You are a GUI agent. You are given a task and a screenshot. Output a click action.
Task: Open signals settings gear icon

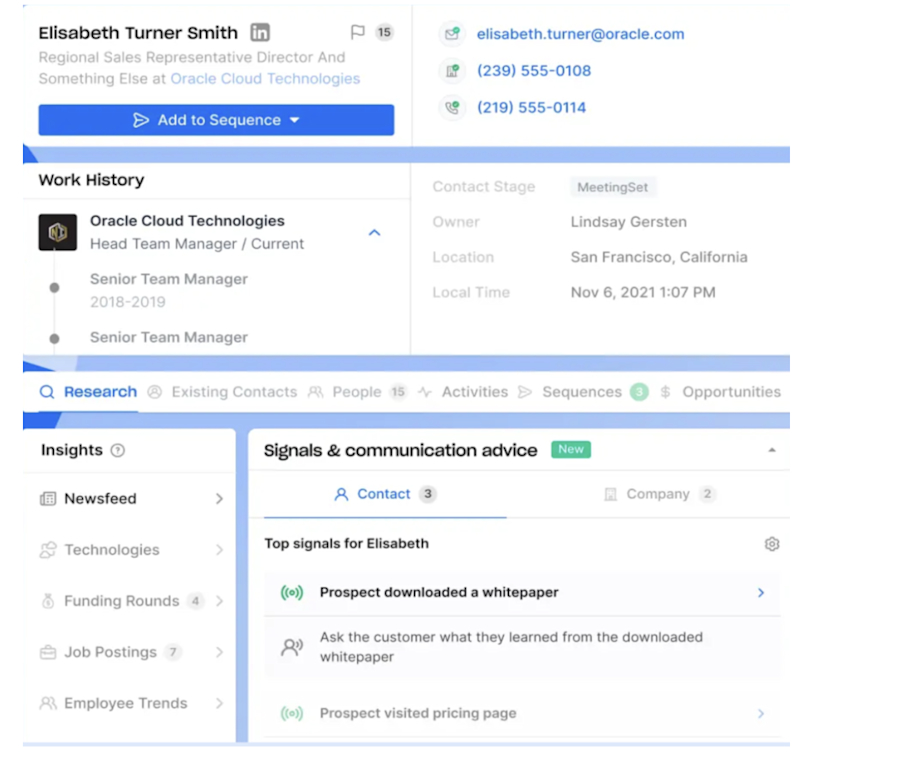click(x=772, y=544)
